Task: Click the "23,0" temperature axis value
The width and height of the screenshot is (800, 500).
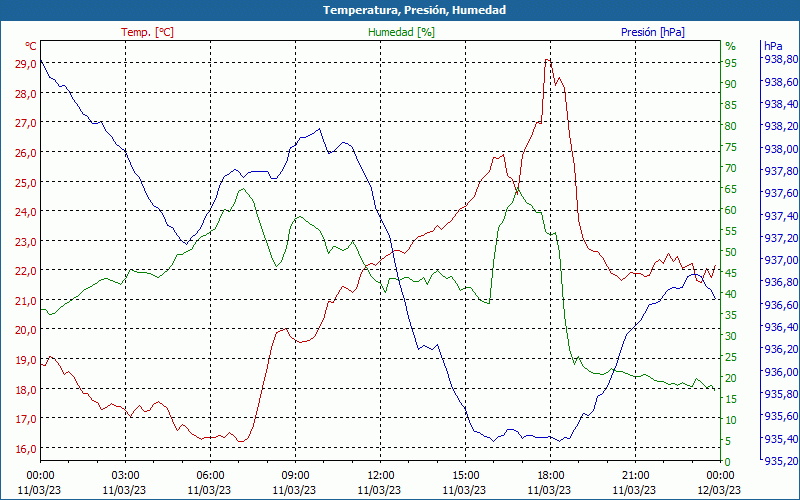Action: (x=28, y=241)
